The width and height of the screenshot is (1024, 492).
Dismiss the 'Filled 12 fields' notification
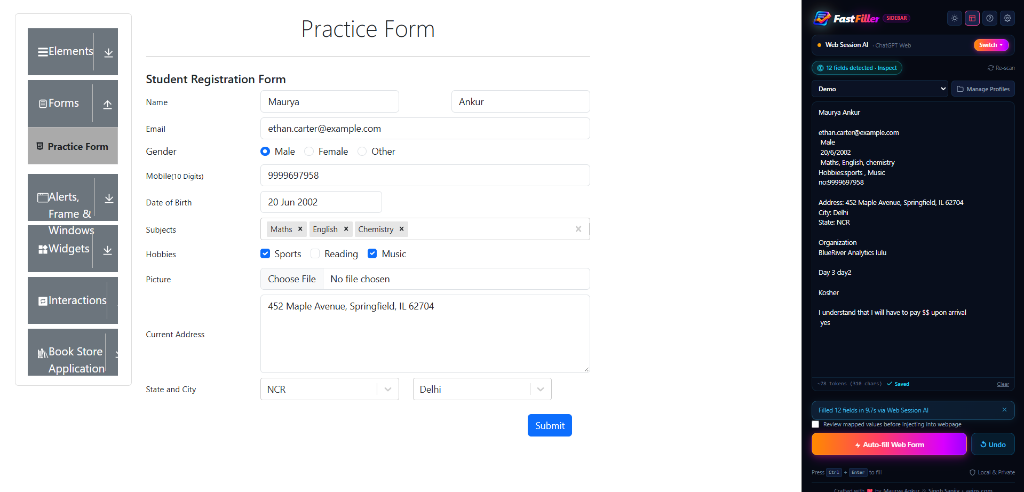[1004, 410]
